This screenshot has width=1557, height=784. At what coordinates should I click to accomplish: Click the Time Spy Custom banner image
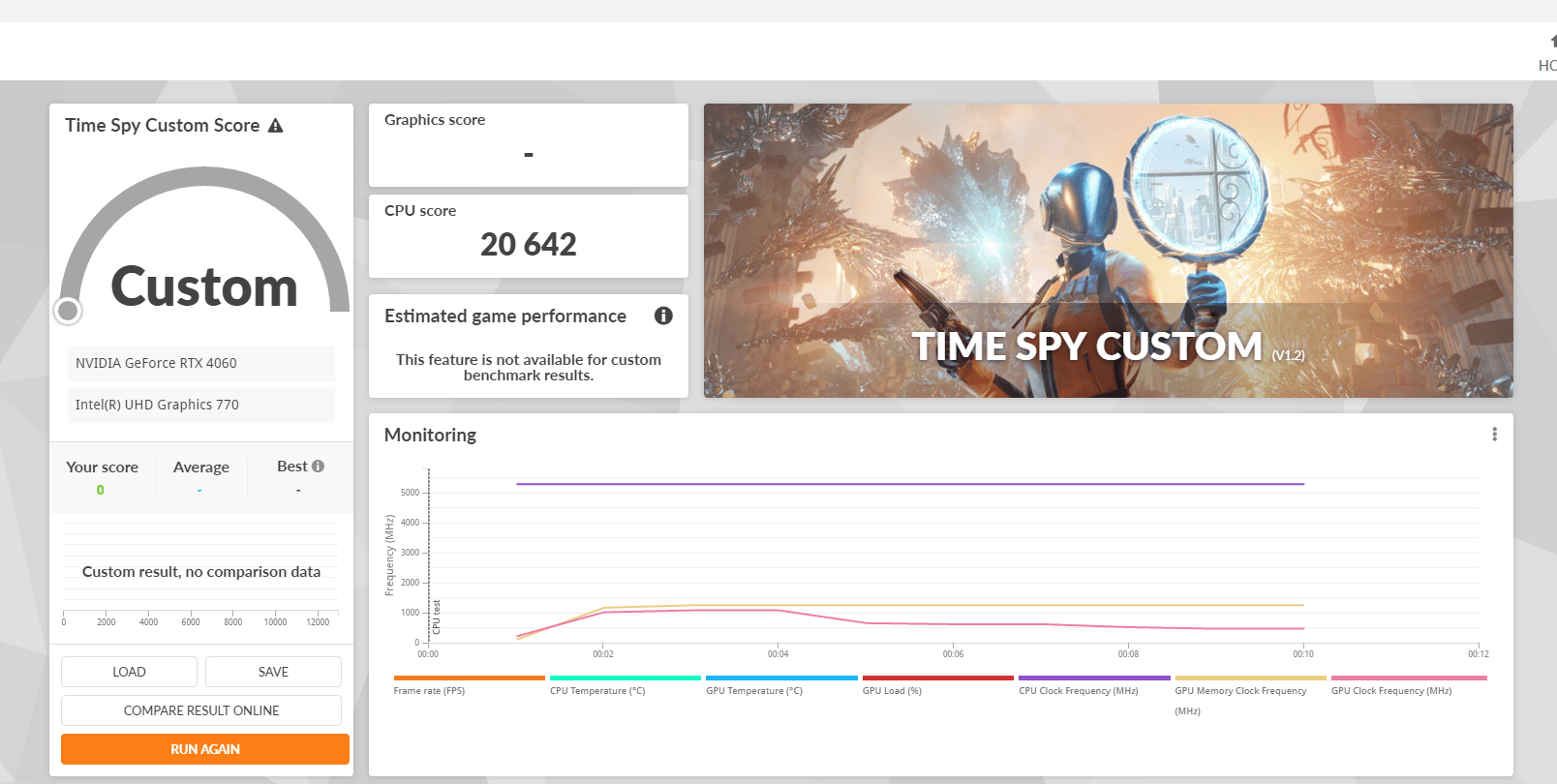click(x=1108, y=251)
